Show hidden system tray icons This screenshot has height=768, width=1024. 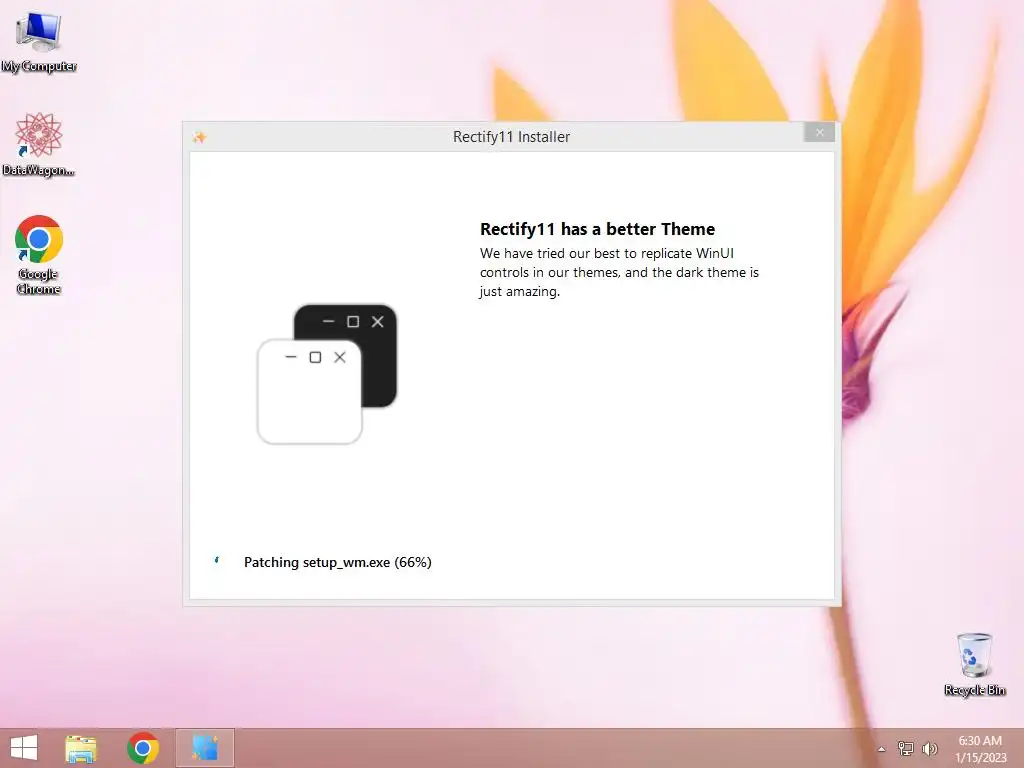point(881,749)
